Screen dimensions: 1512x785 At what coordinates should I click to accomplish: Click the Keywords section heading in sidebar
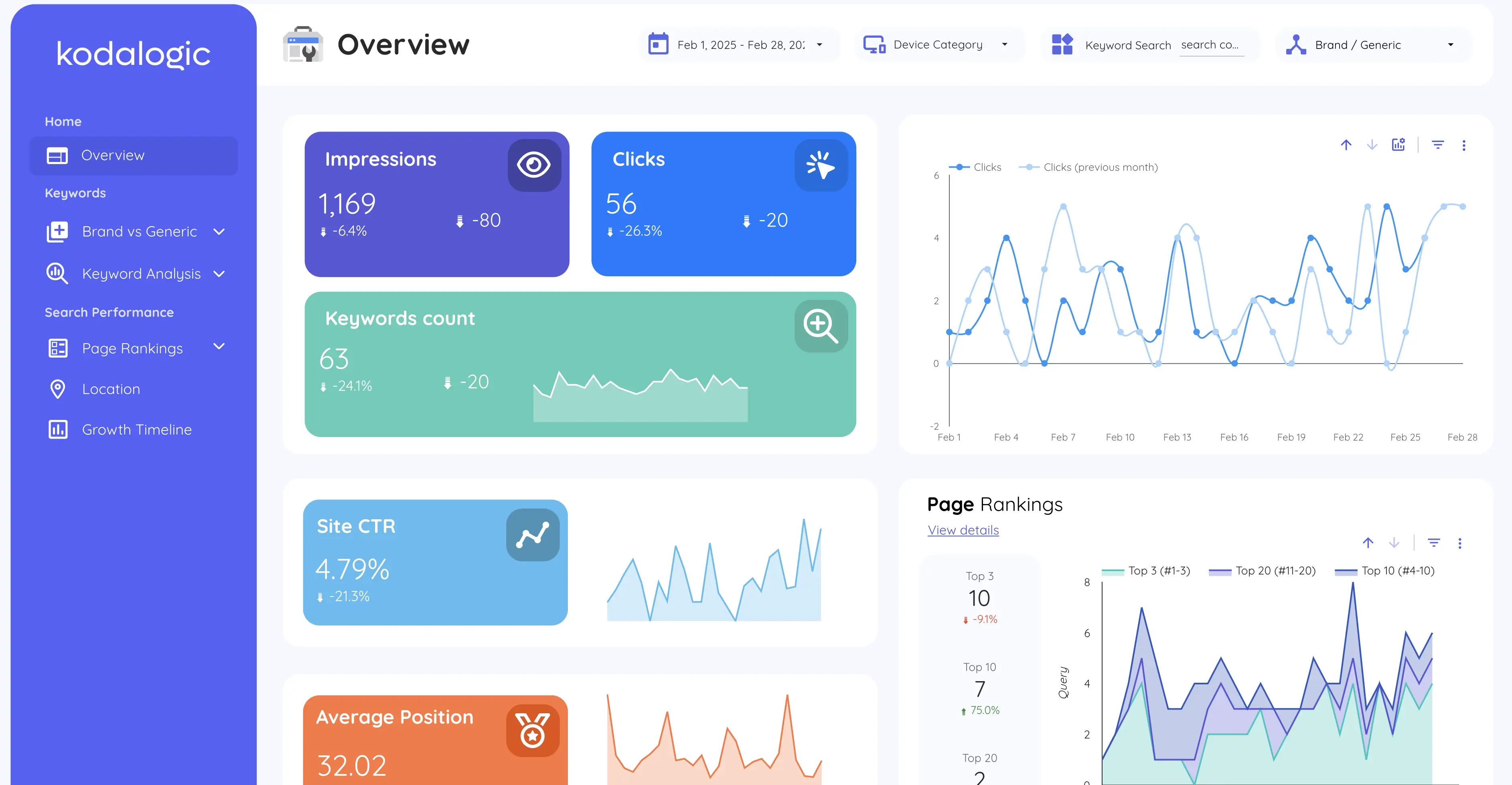[x=75, y=193]
